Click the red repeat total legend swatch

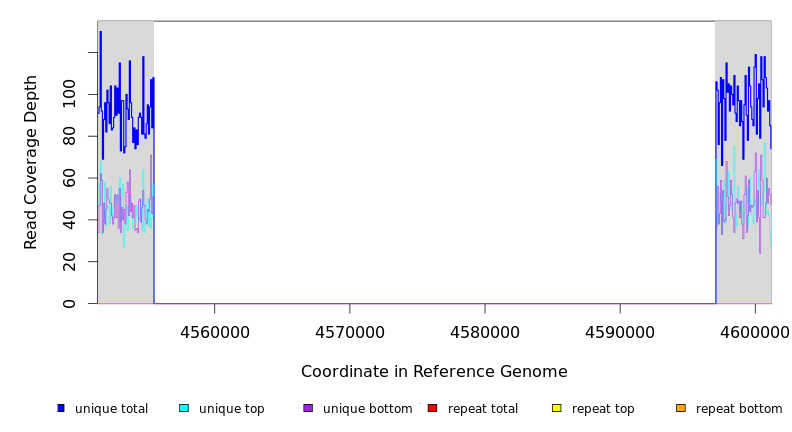[432, 408]
